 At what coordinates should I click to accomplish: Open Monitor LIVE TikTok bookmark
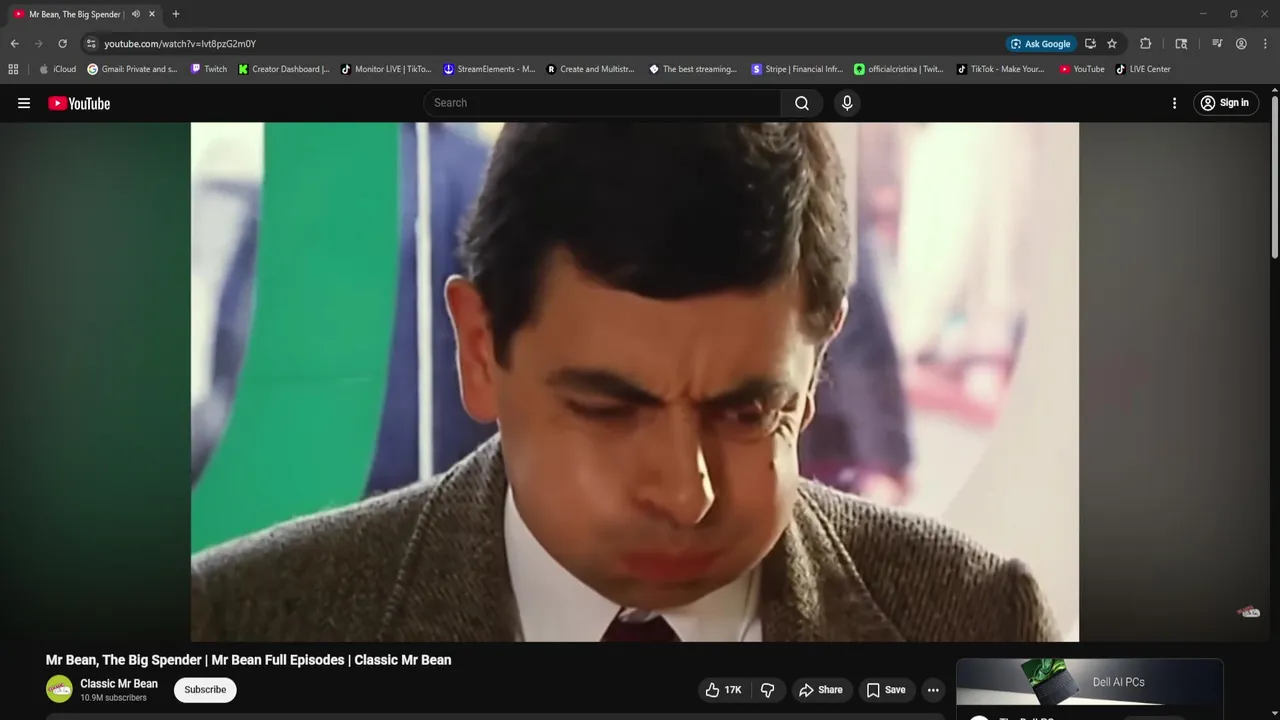[x=386, y=69]
